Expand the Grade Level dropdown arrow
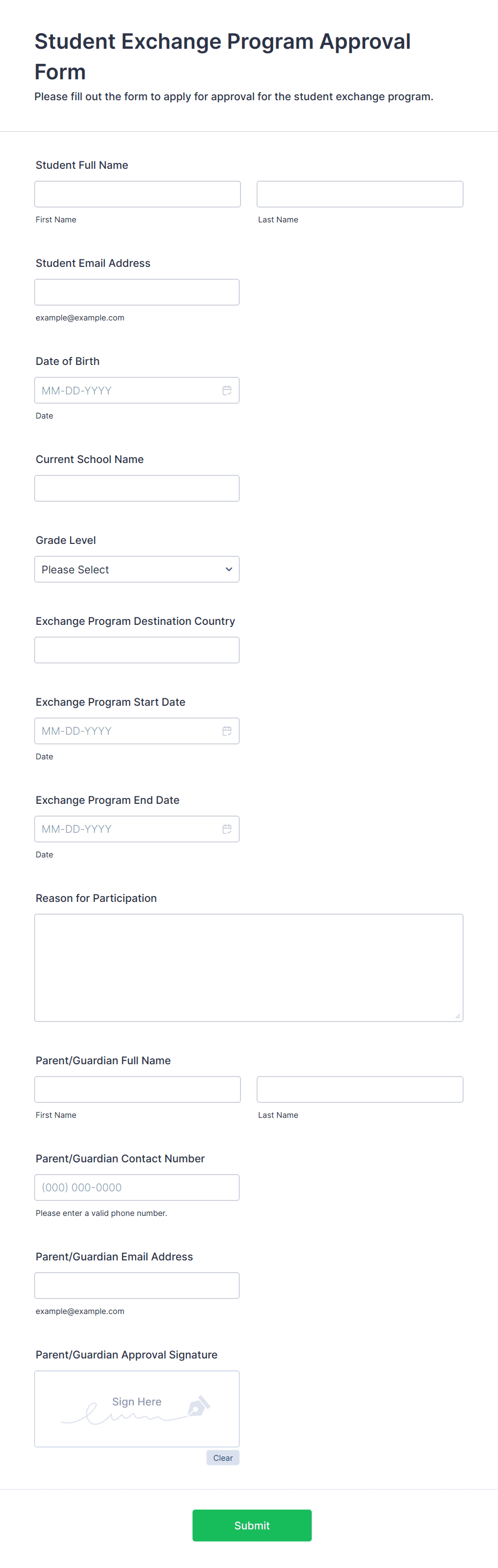This screenshot has height=1568, width=498. click(x=229, y=569)
